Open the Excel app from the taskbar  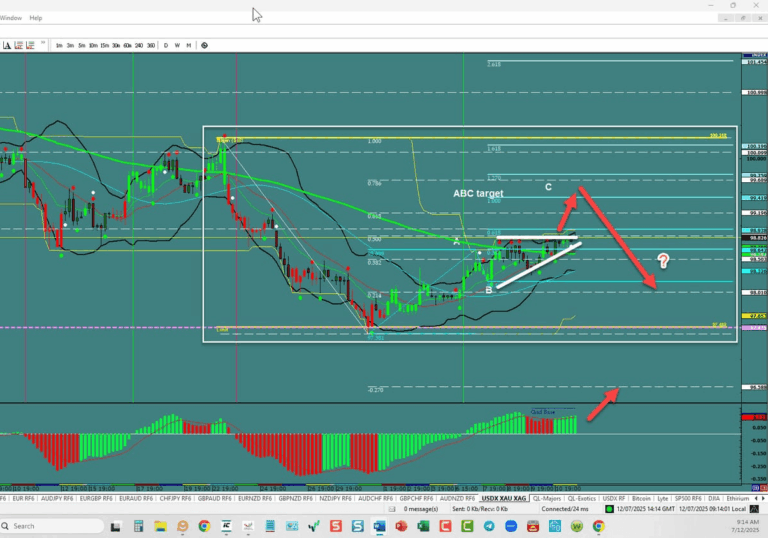[423, 526]
